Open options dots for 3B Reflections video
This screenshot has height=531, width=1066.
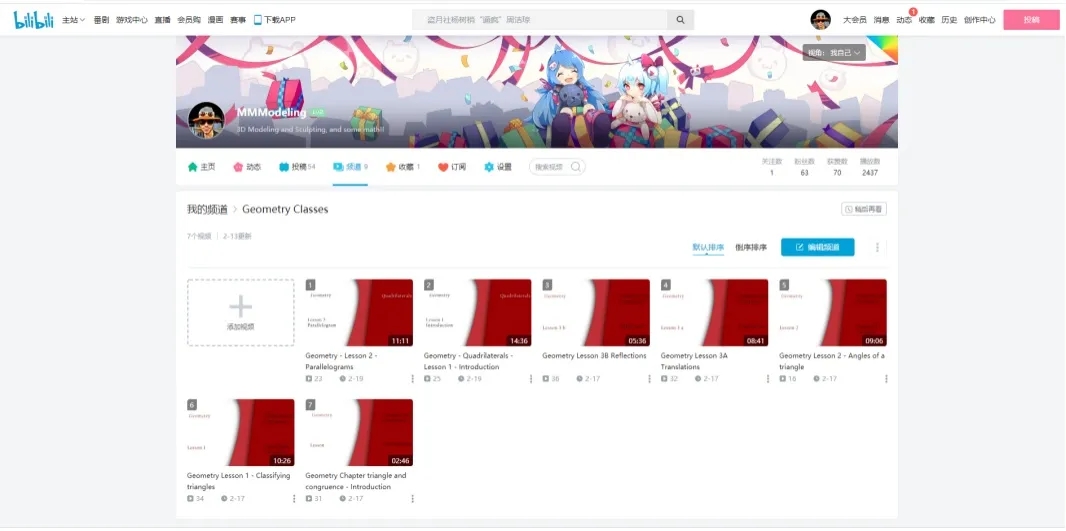click(x=649, y=379)
